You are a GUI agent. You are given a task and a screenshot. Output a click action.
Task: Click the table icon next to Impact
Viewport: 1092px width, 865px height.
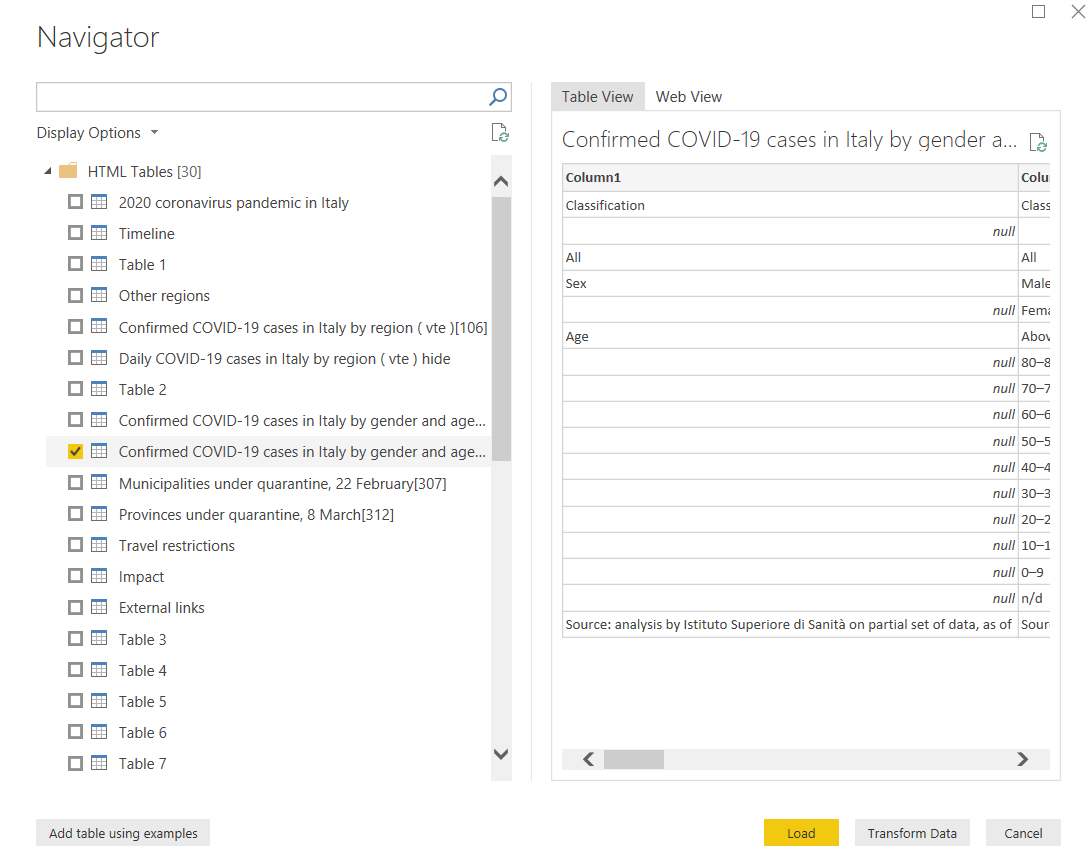(99, 576)
